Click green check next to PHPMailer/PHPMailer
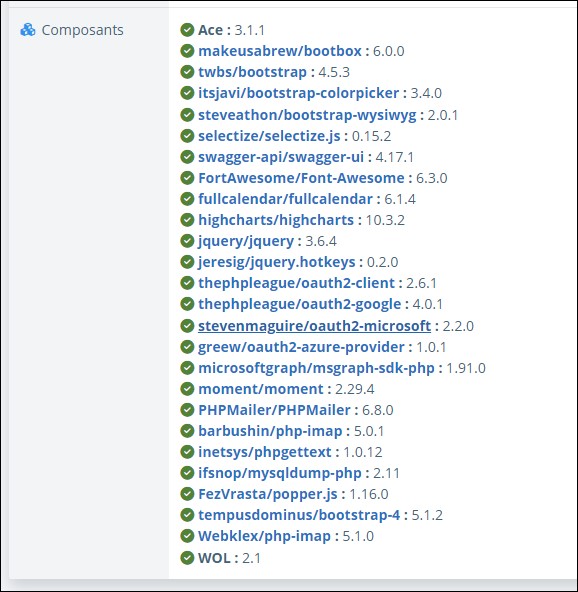The width and height of the screenshot is (578, 592). coord(187,410)
